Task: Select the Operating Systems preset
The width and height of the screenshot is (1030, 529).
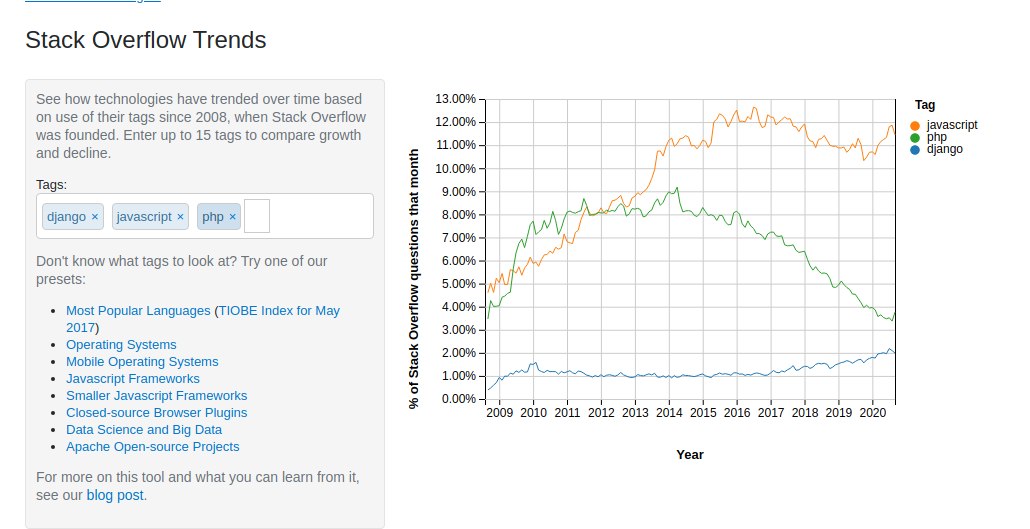Action: click(121, 345)
